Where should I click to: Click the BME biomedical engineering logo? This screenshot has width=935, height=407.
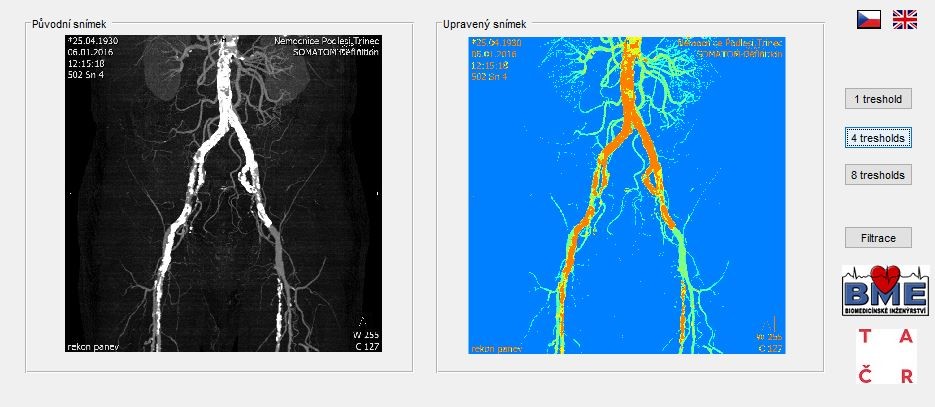click(x=886, y=291)
